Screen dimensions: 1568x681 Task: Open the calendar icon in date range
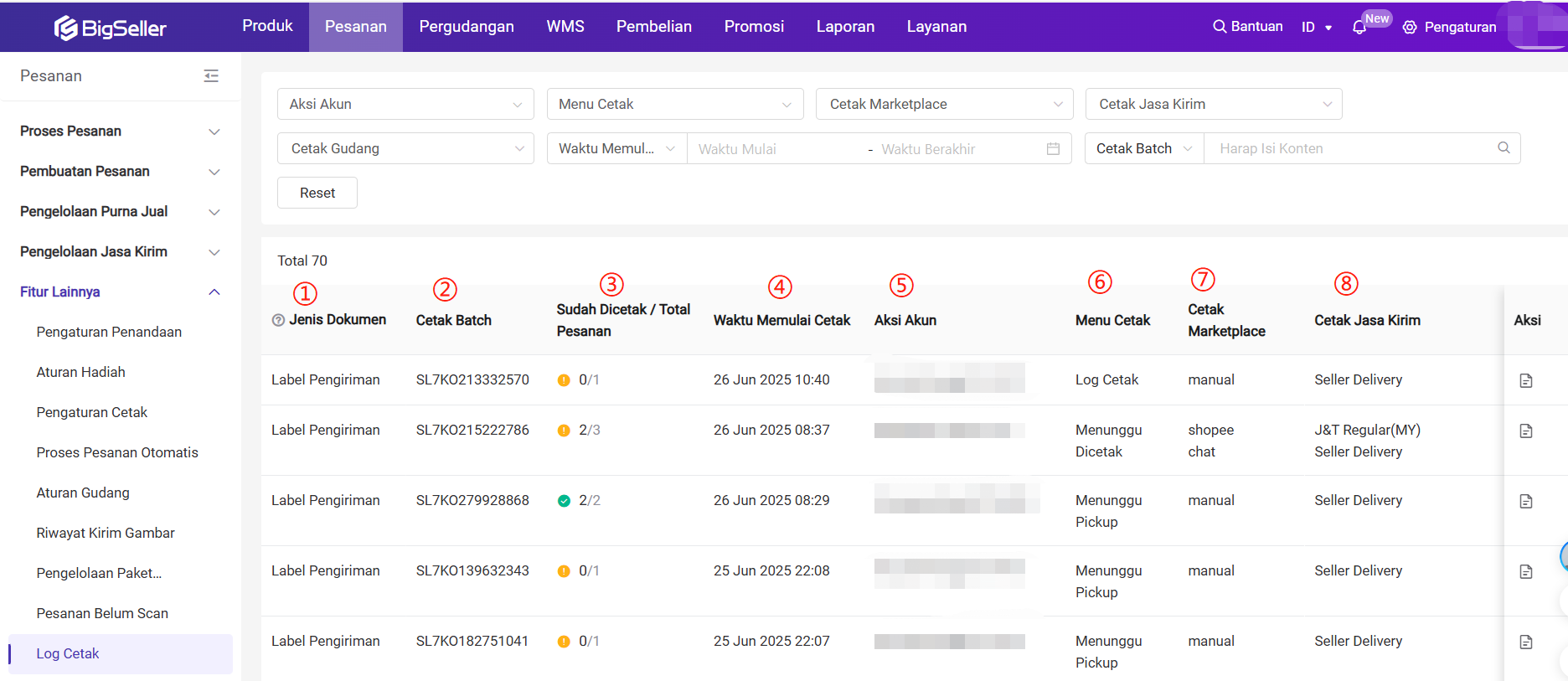(x=1054, y=149)
